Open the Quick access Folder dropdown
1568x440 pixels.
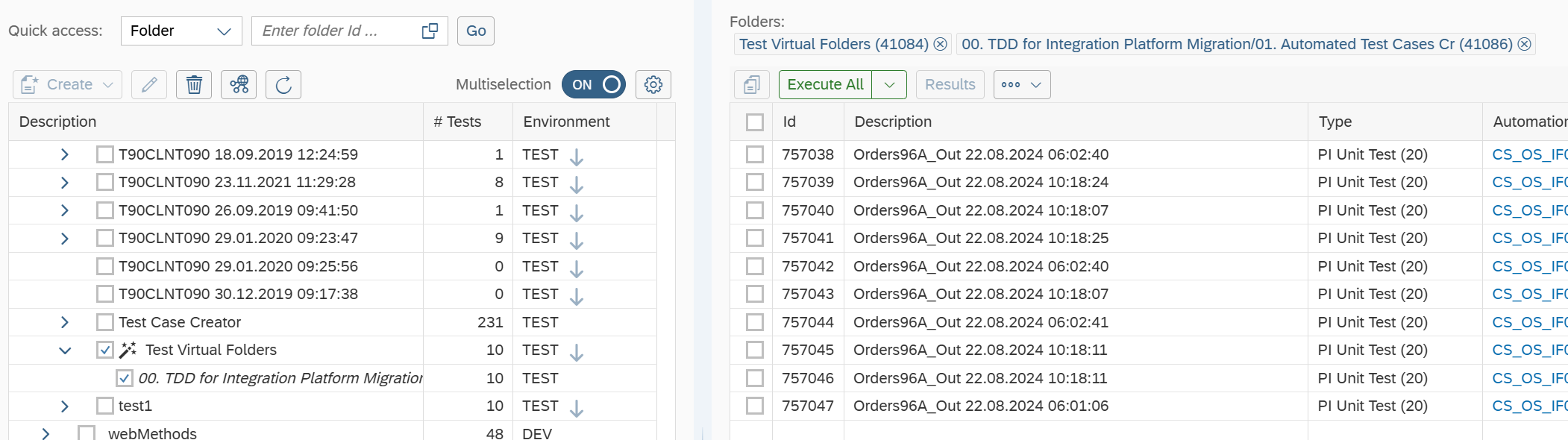(181, 31)
